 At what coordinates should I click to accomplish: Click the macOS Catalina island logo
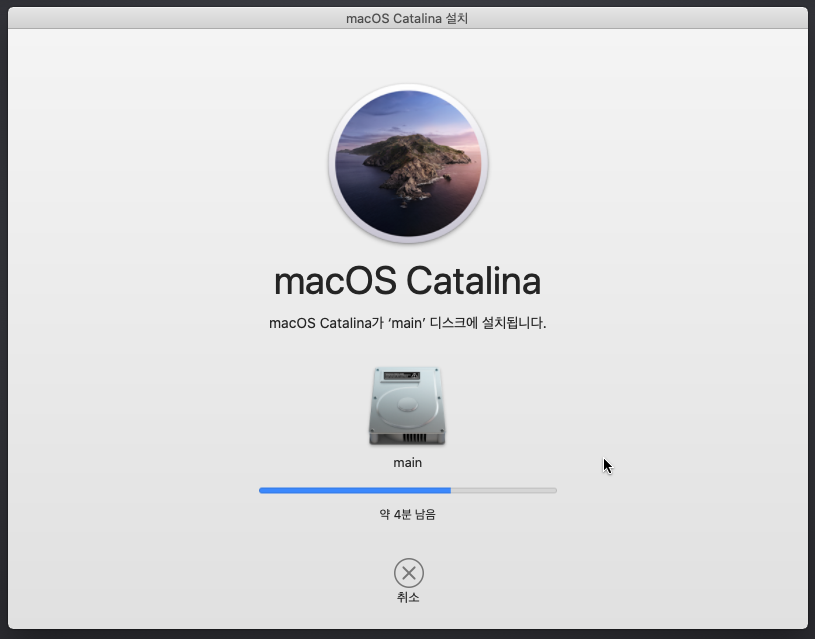[x=408, y=163]
